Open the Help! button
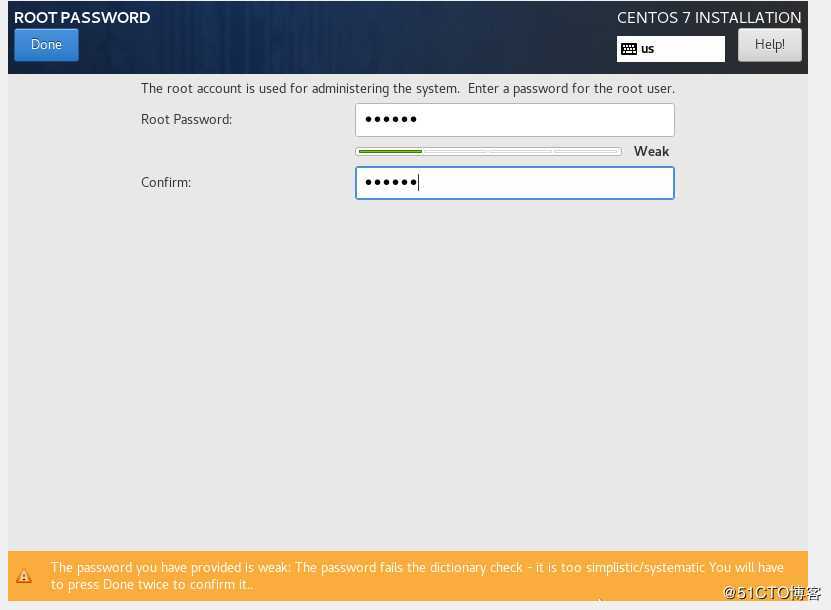This screenshot has height=610, width=831. (x=770, y=45)
